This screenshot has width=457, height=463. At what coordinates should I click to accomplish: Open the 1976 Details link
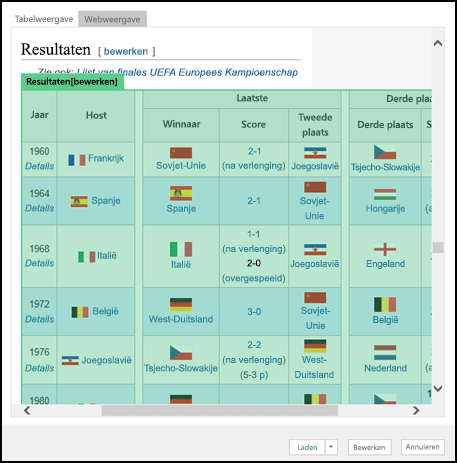click(x=39, y=368)
